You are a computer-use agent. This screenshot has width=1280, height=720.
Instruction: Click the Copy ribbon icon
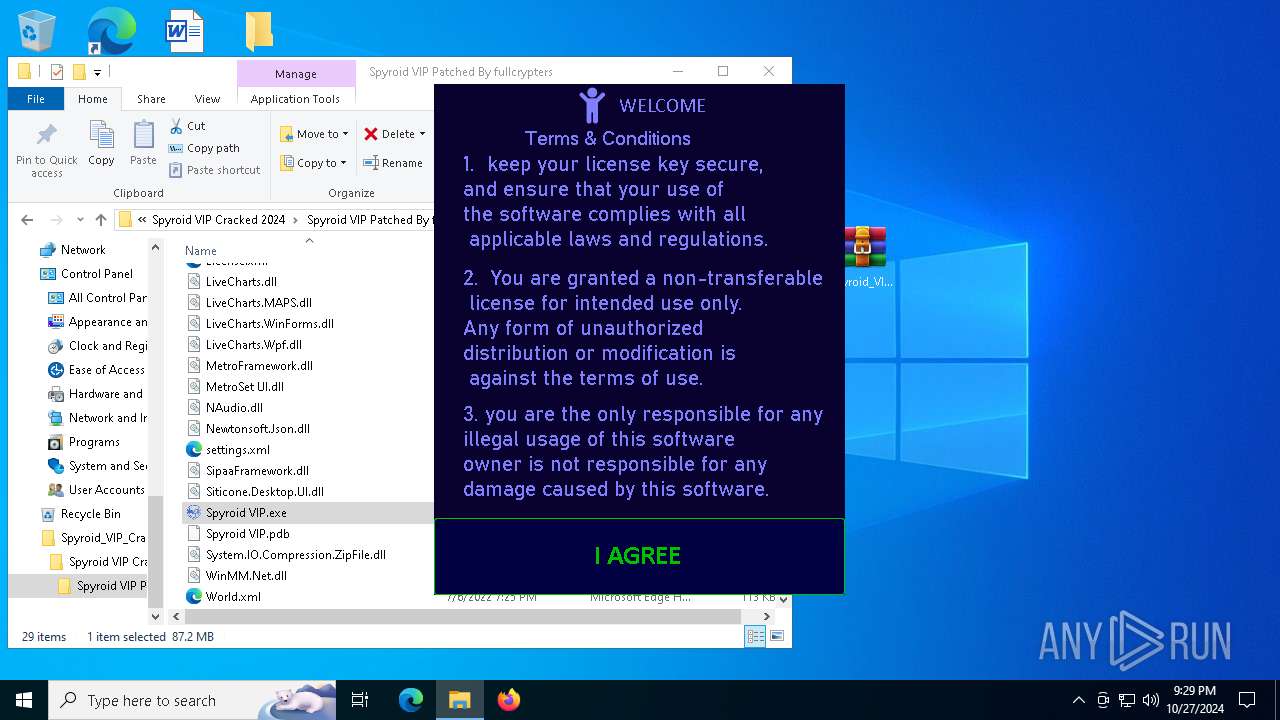101,143
